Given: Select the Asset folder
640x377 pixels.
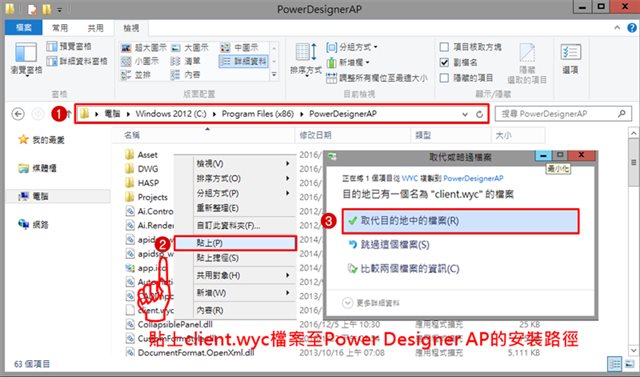Looking at the screenshot, I should point(141,155).
